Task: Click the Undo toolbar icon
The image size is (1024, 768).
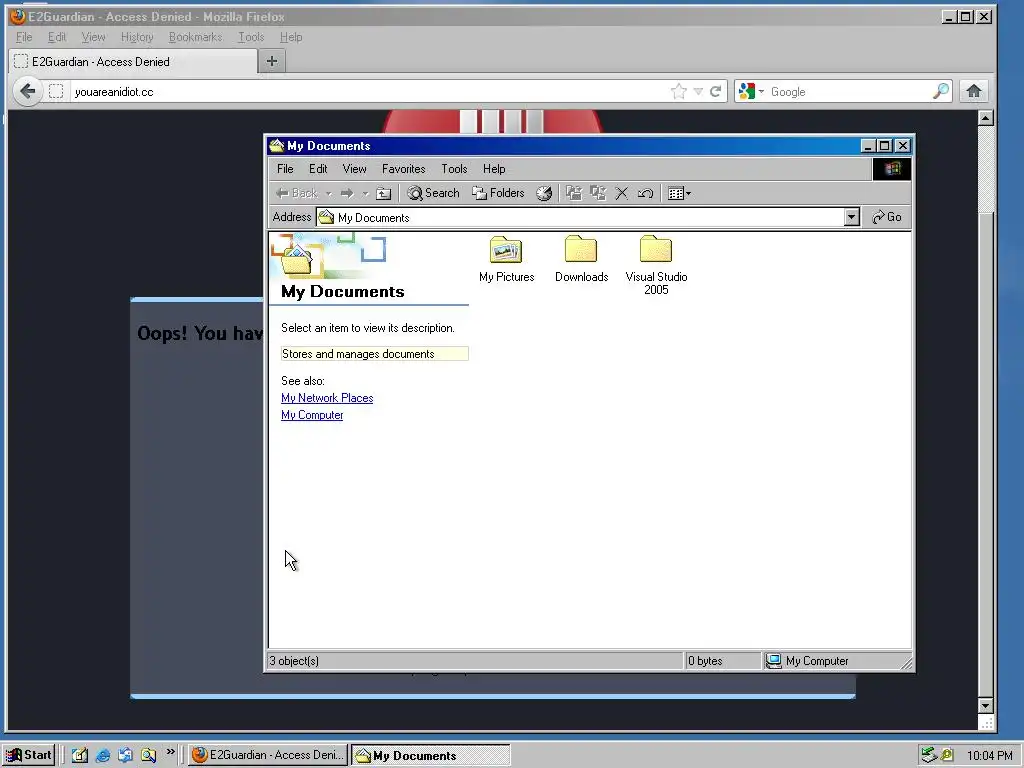Action: 645,193
